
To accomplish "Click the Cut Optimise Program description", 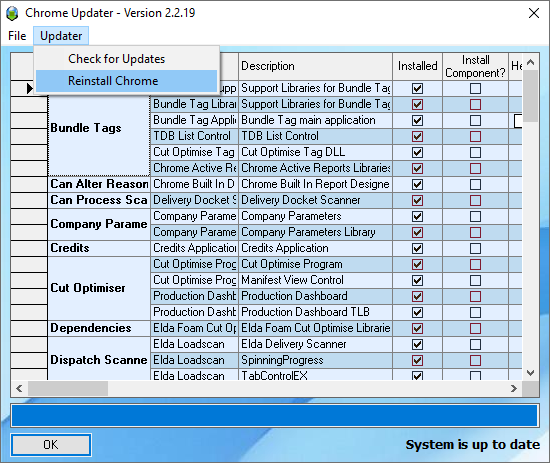I will pyautogui.click(x=315, y=264).
